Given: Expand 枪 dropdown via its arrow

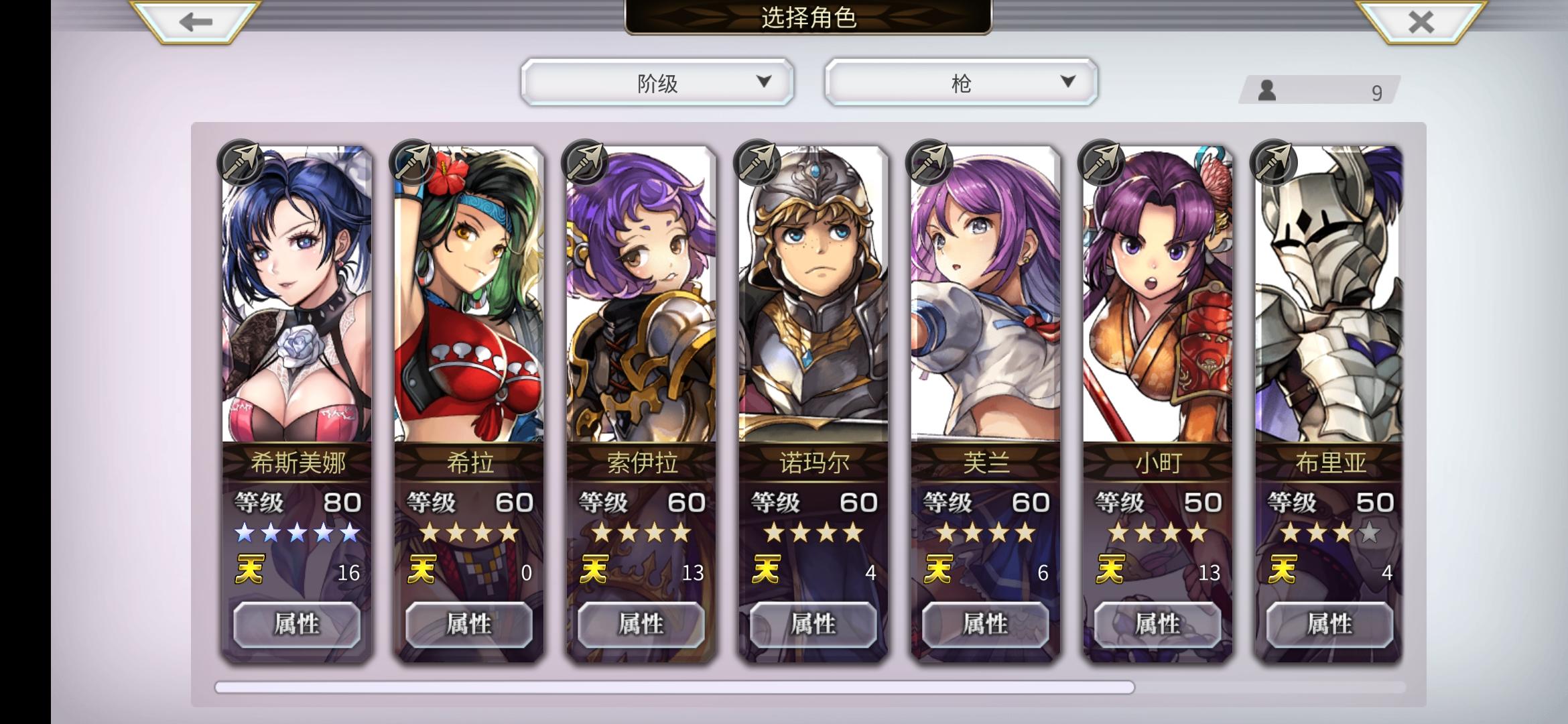Looking at the screenshot, I should point(1067,82).
